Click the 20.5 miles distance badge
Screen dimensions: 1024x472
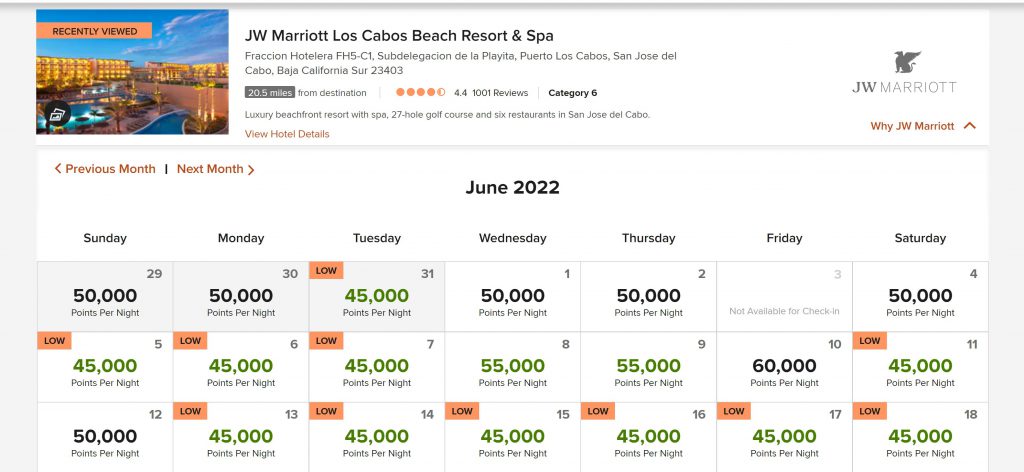[270, 93]
